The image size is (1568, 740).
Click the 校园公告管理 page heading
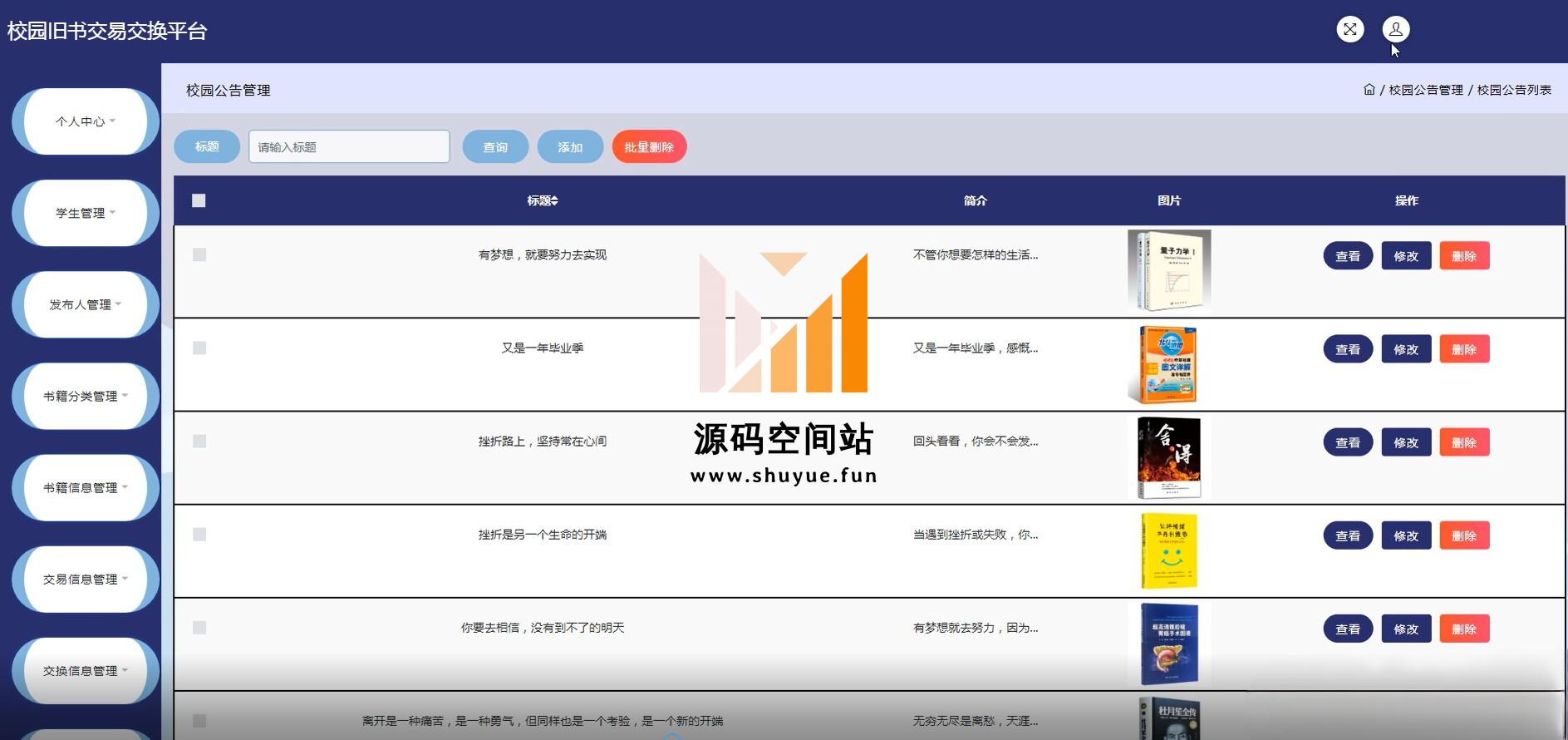[x=229, y=90]
